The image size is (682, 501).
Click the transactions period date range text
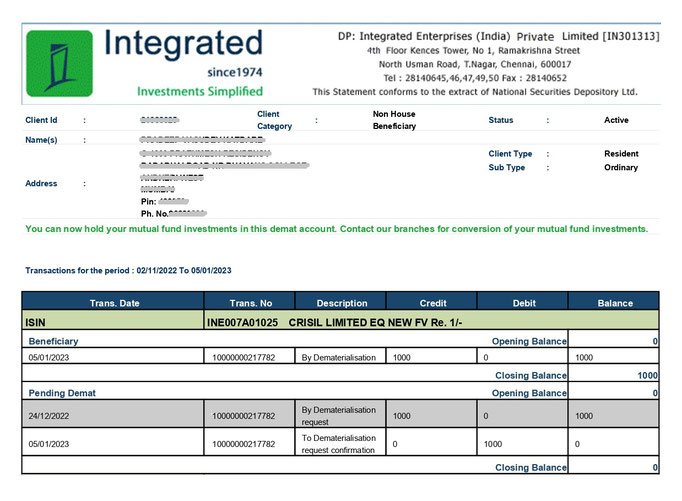click(x=128, y=271)
